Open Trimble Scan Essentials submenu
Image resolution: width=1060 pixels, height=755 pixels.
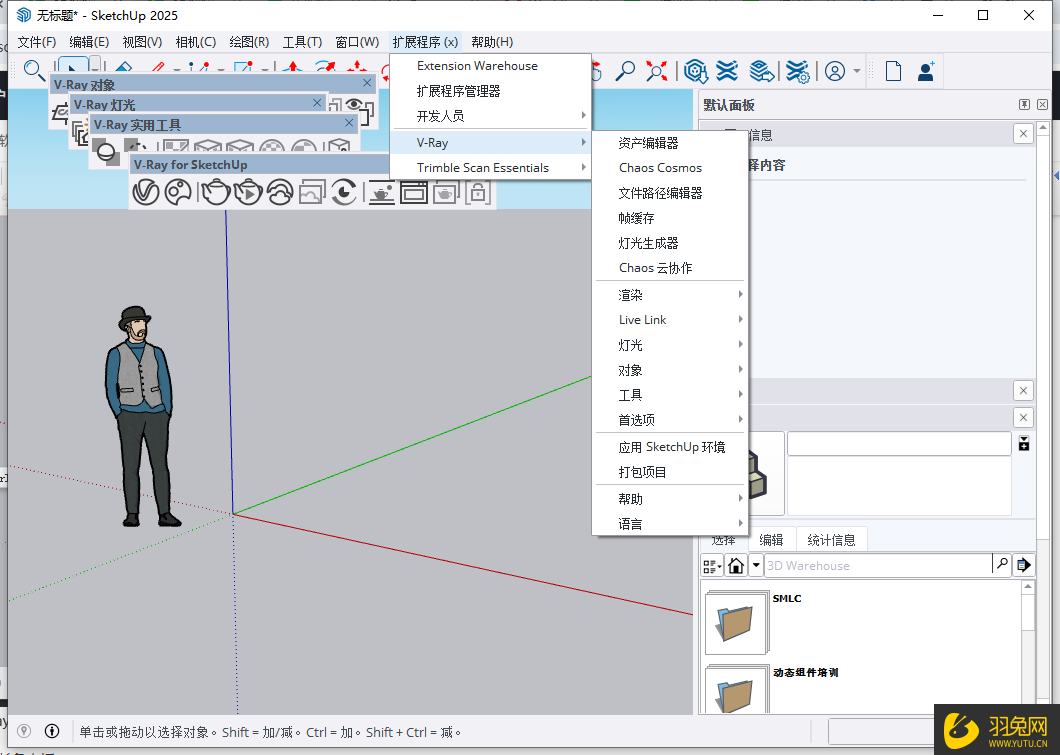pos(491,168)
